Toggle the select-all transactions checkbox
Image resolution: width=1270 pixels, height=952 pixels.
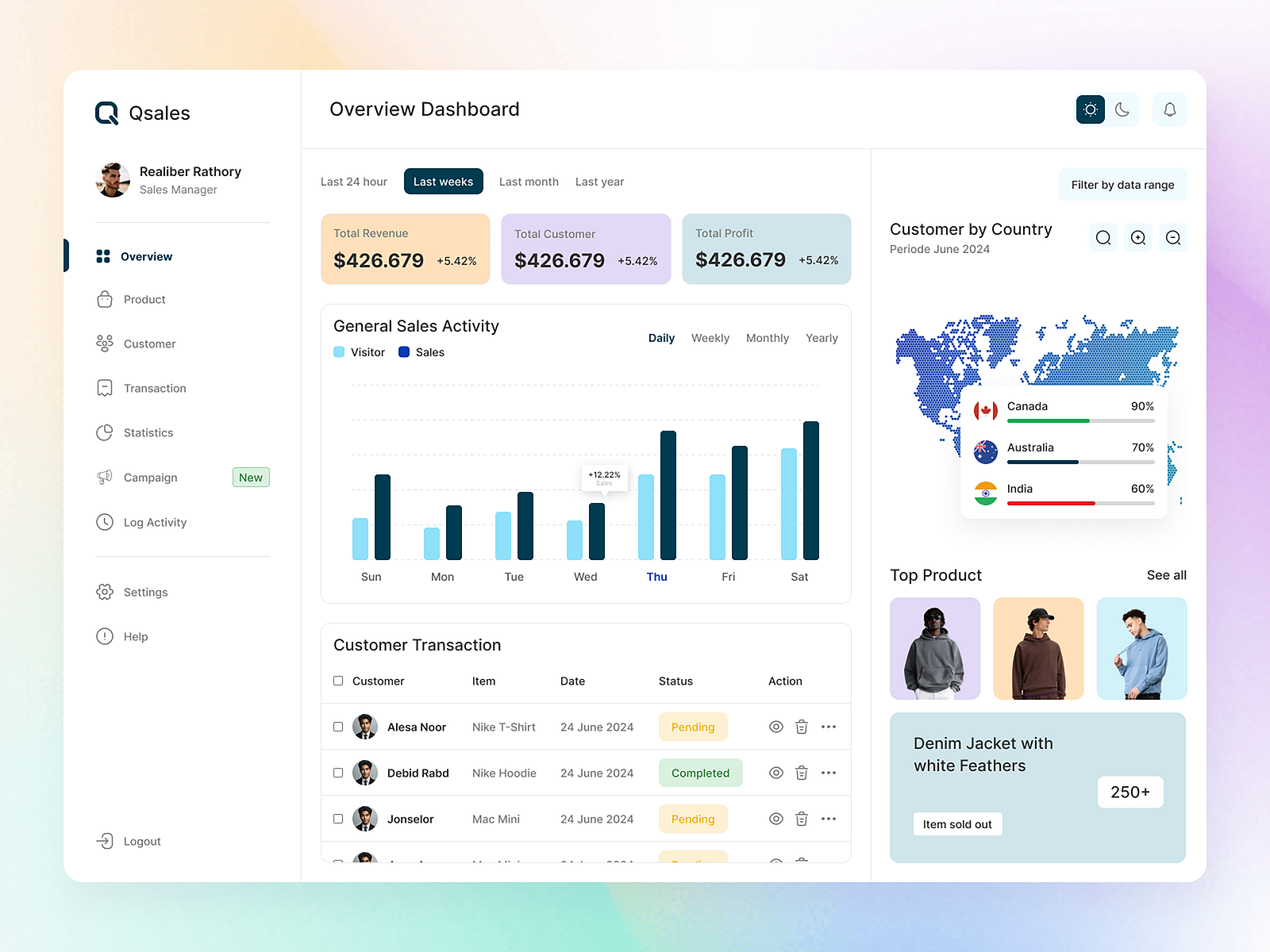pyautogui.click(x=338, y=681)
